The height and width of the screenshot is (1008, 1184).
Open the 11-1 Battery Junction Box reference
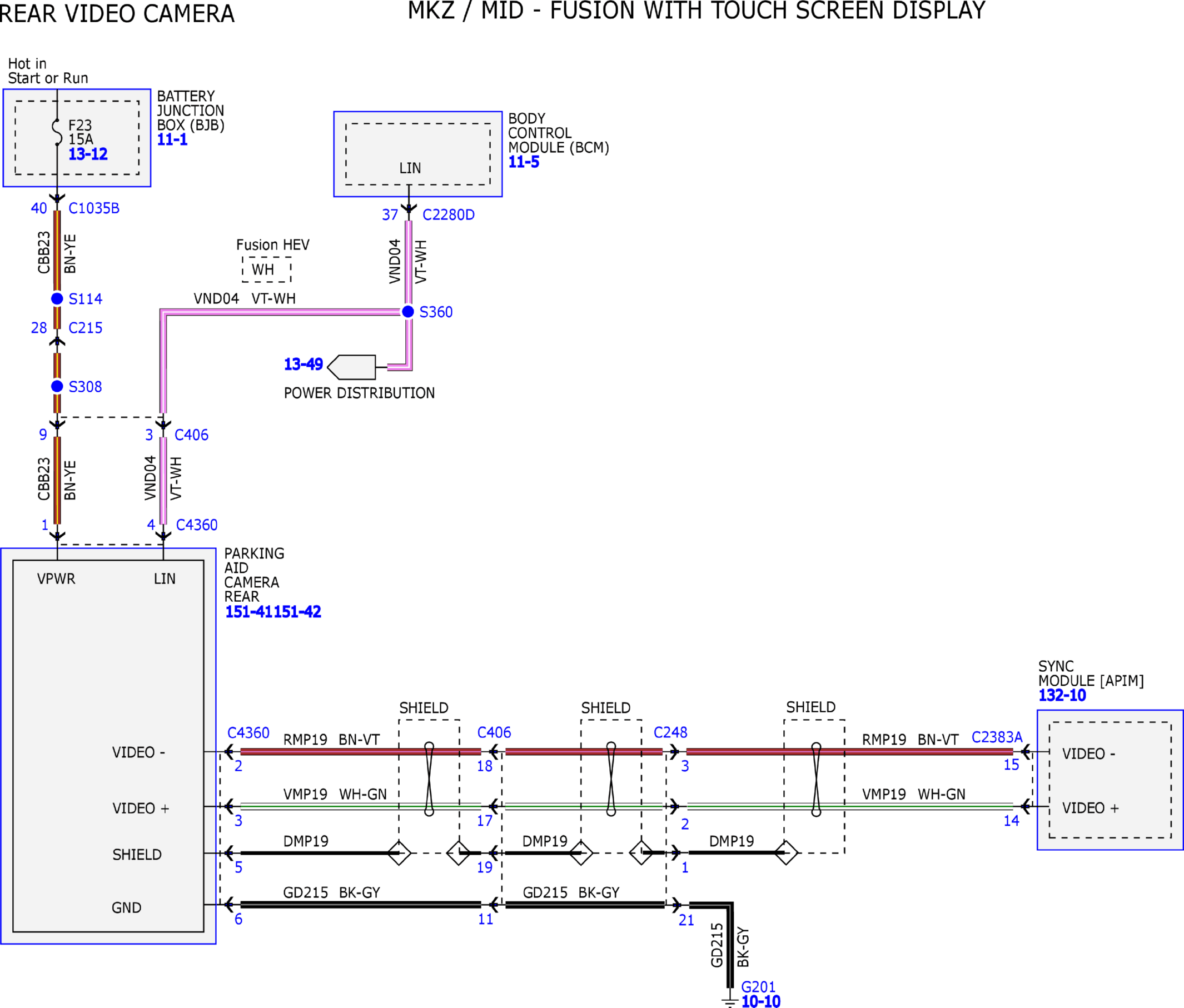click(172, 139)
